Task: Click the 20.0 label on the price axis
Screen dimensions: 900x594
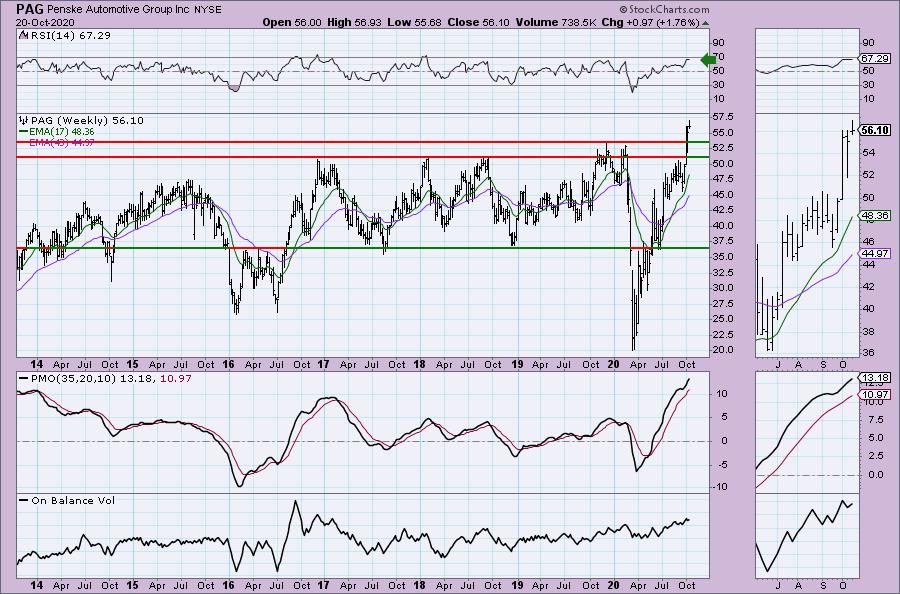Action: [x=723, y=350]
